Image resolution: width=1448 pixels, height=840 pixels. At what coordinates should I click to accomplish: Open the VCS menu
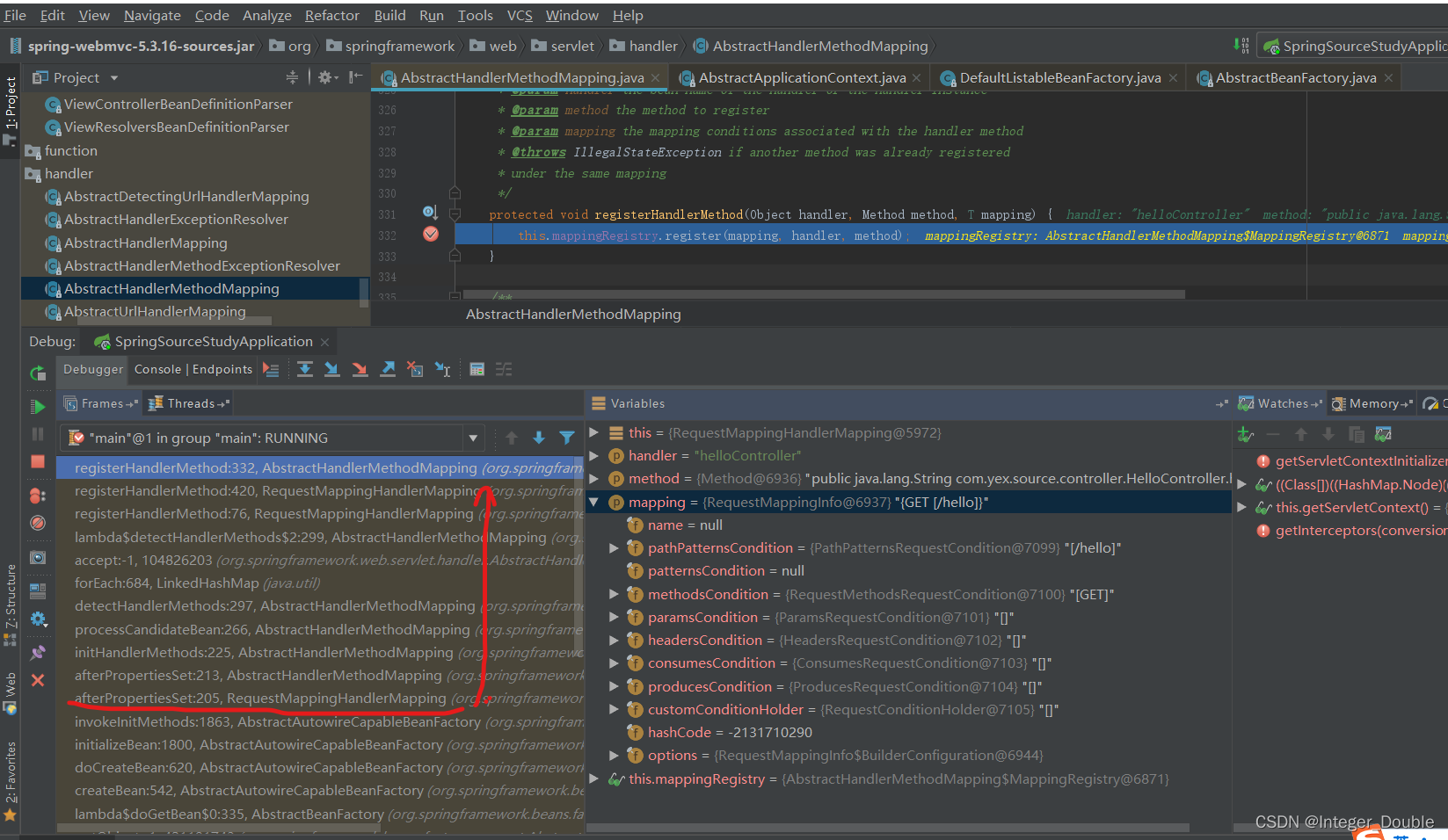click(x=520, y=15)
